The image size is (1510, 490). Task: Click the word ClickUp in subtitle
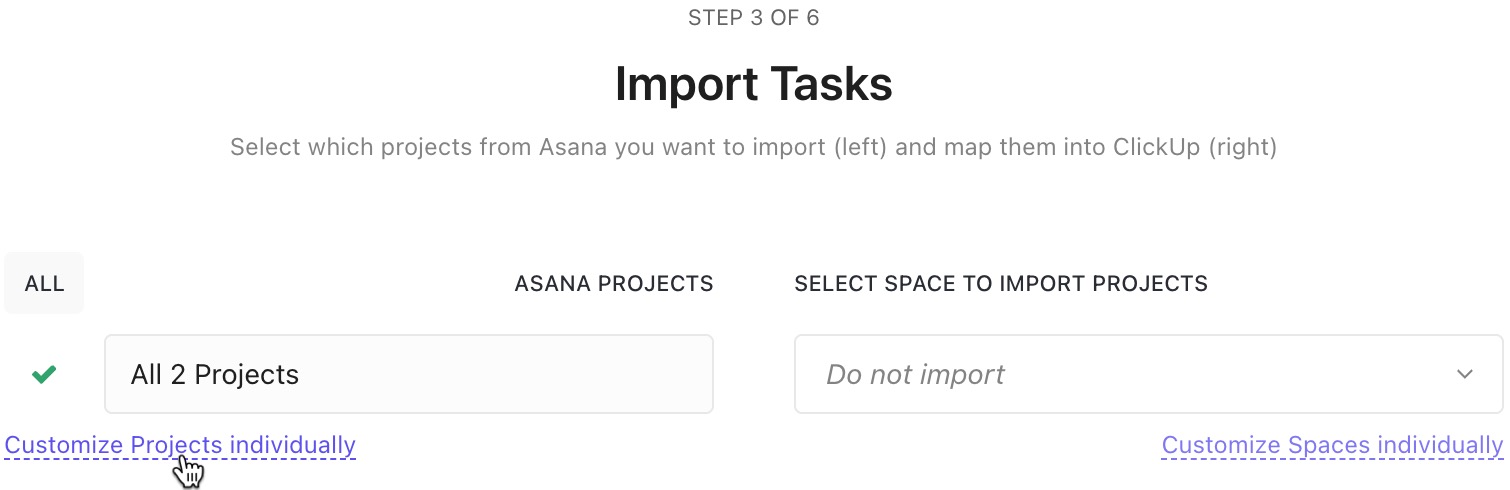pyautogui.click(x=1155, y=148)
